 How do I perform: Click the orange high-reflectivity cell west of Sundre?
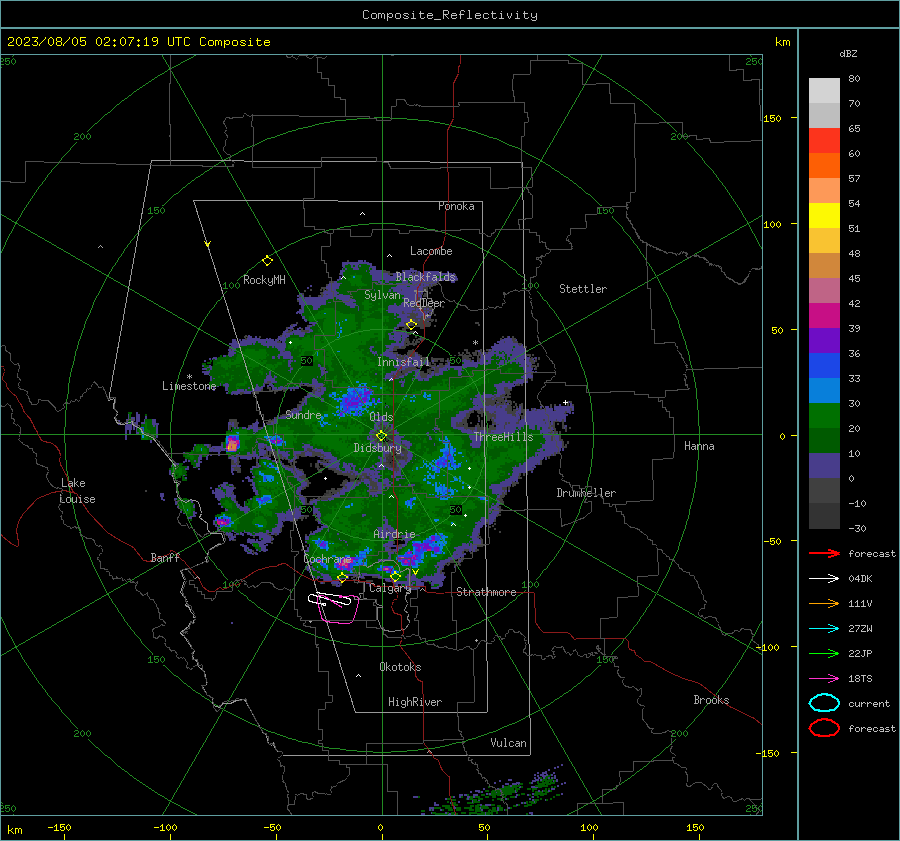(x=232, y=444)
